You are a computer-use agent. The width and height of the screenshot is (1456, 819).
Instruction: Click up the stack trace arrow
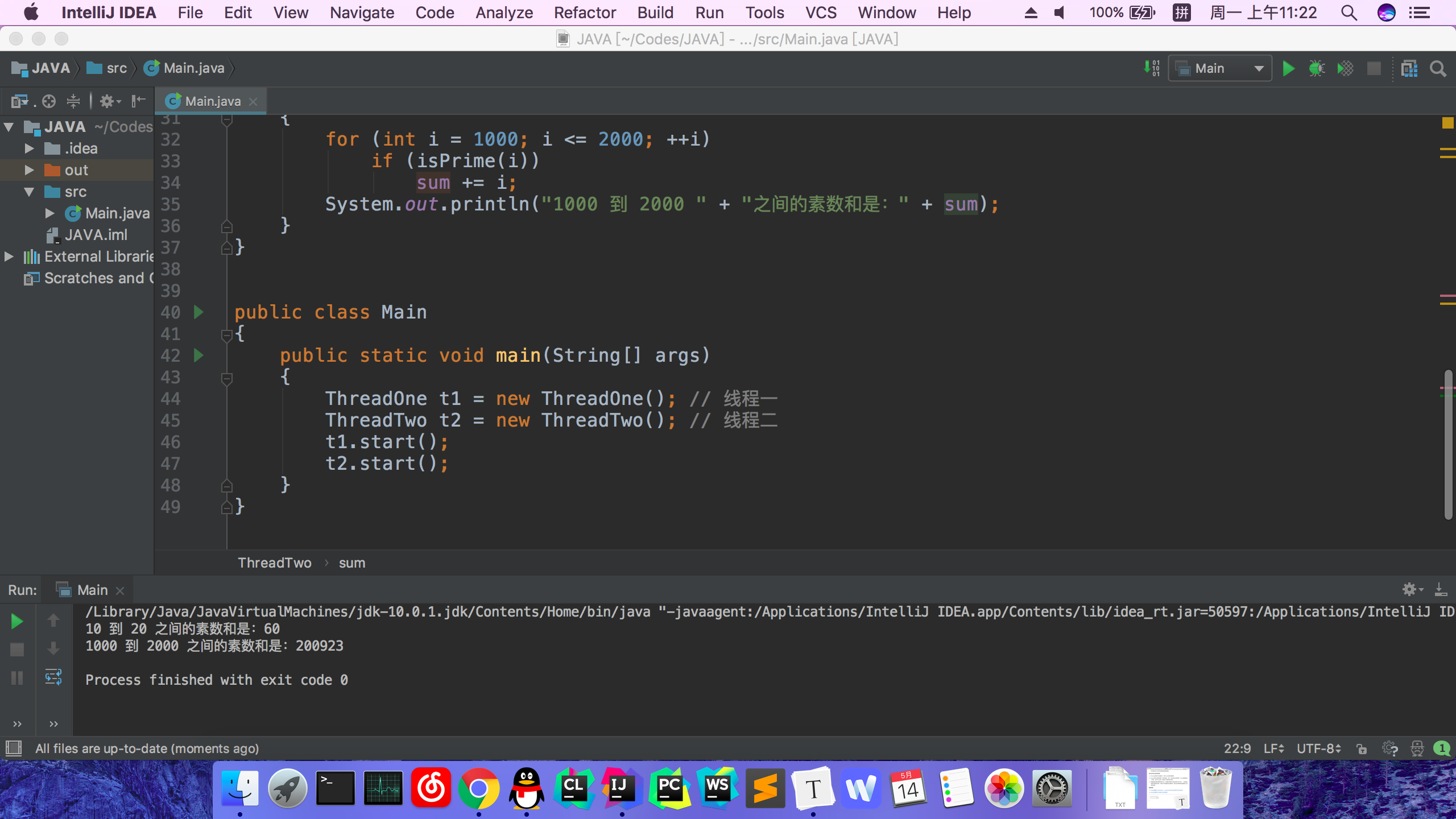[x=53, y=620]
